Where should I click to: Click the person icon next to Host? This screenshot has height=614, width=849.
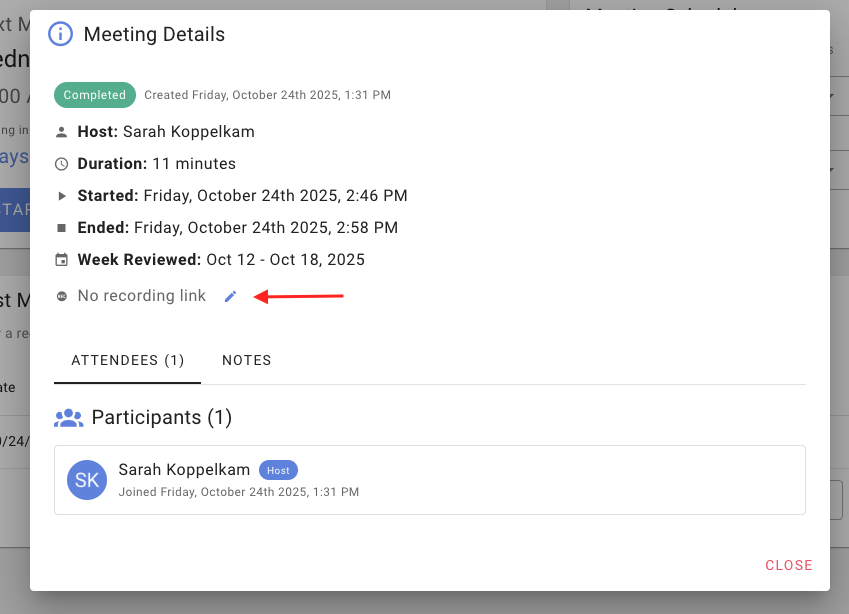click(62, 132)
